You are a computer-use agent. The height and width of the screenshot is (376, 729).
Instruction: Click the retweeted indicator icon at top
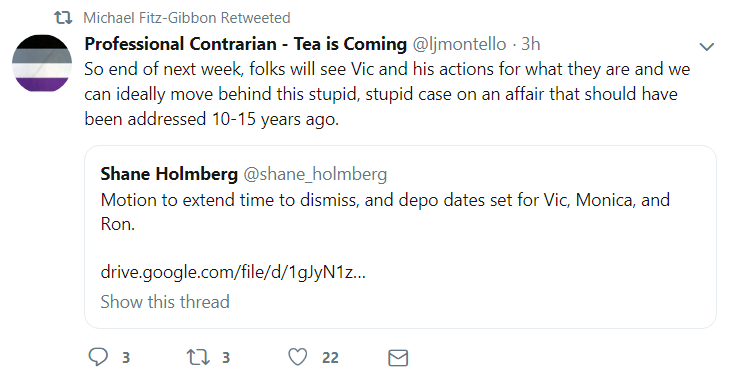click(63, 18)
